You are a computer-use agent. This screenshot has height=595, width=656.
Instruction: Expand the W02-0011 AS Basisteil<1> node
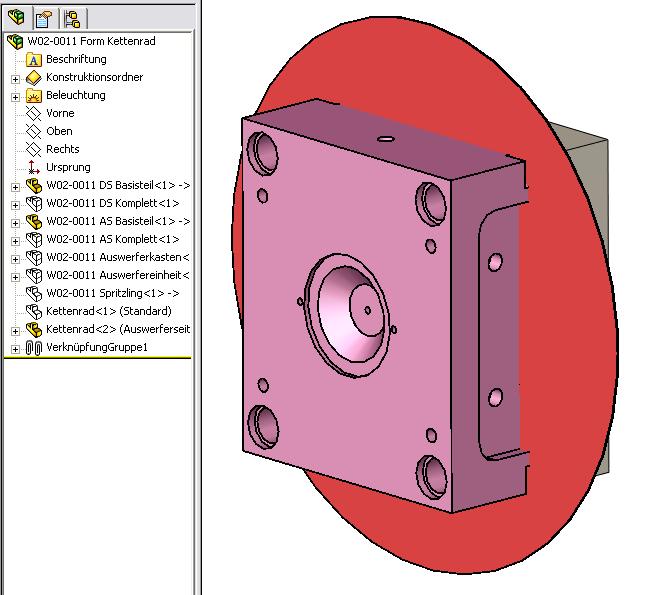pyautogui.click(x=15, y=223)
